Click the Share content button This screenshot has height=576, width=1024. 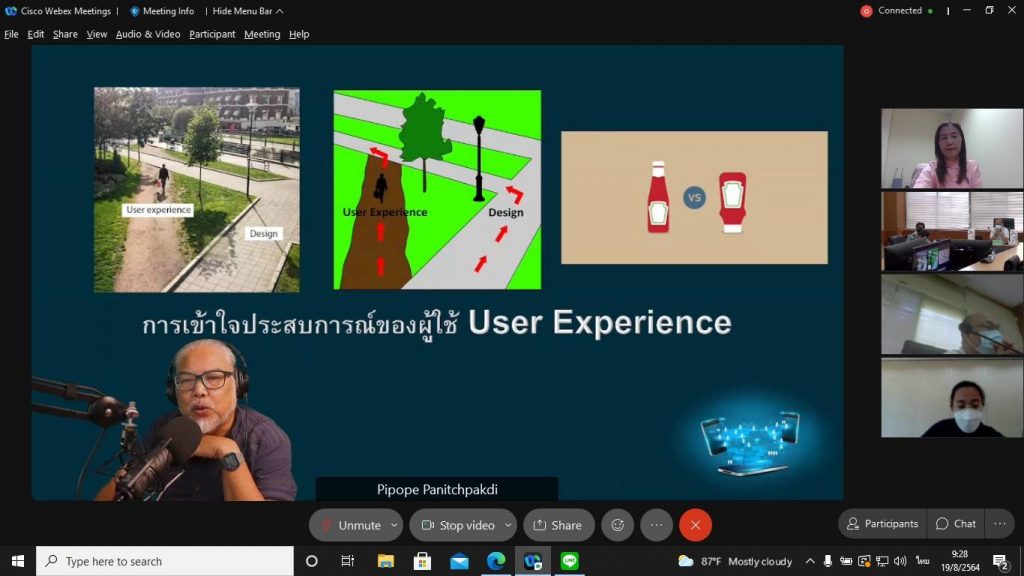[558, 525]
